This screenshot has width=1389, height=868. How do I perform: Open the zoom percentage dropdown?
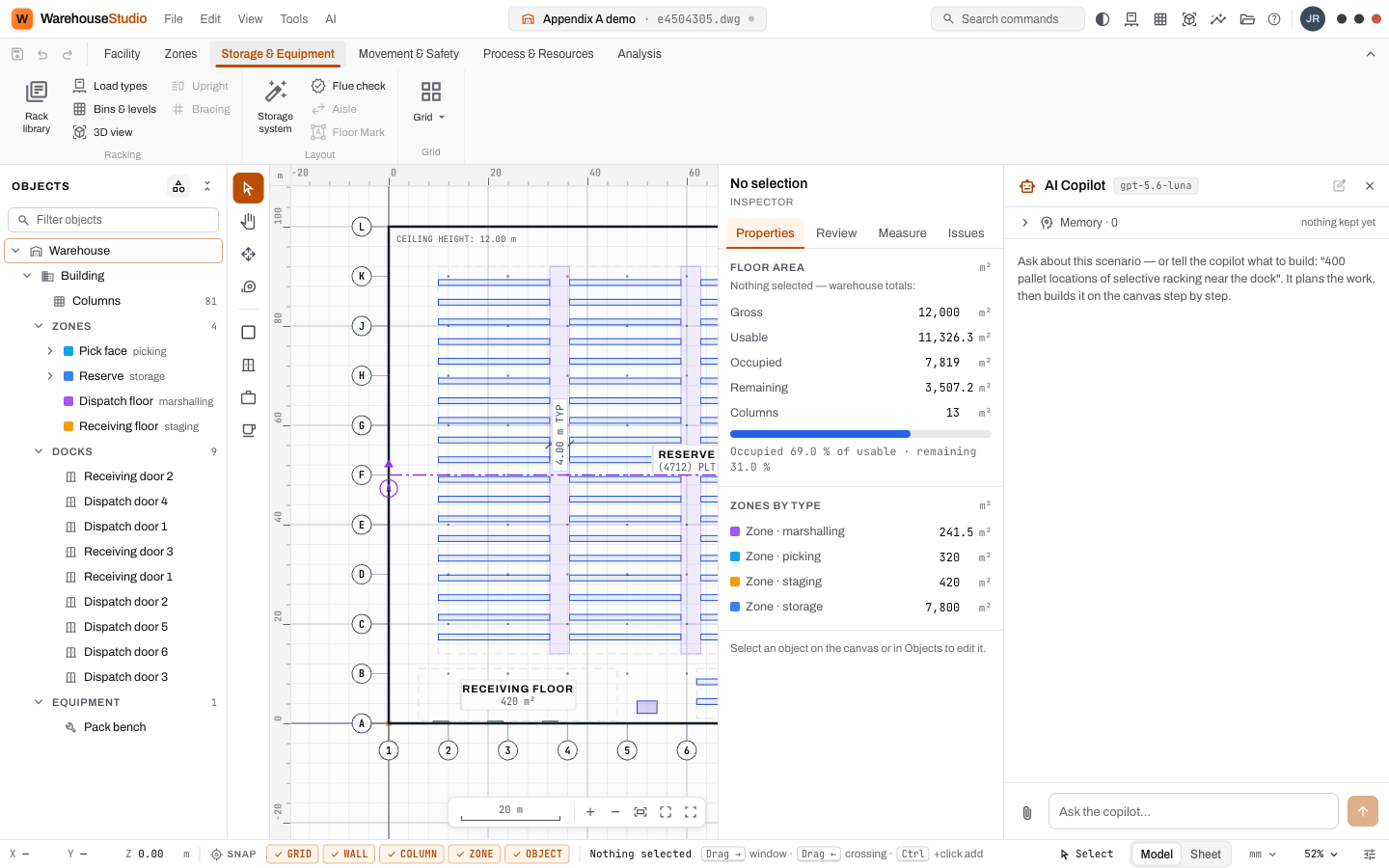tap(1321, 854)
